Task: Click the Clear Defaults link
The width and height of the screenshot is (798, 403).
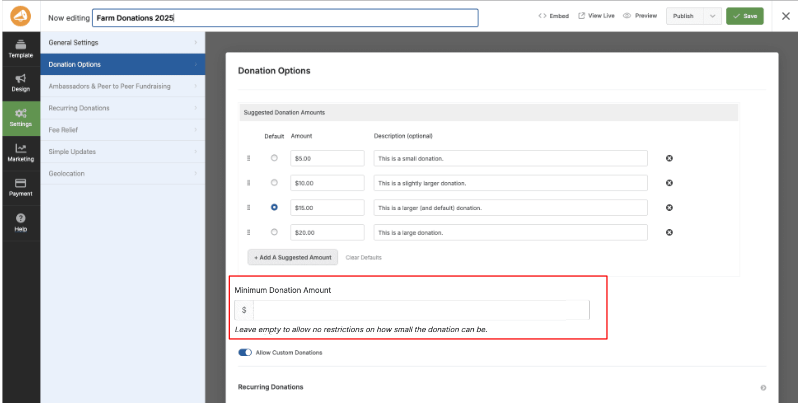Action: pos(363,257)
